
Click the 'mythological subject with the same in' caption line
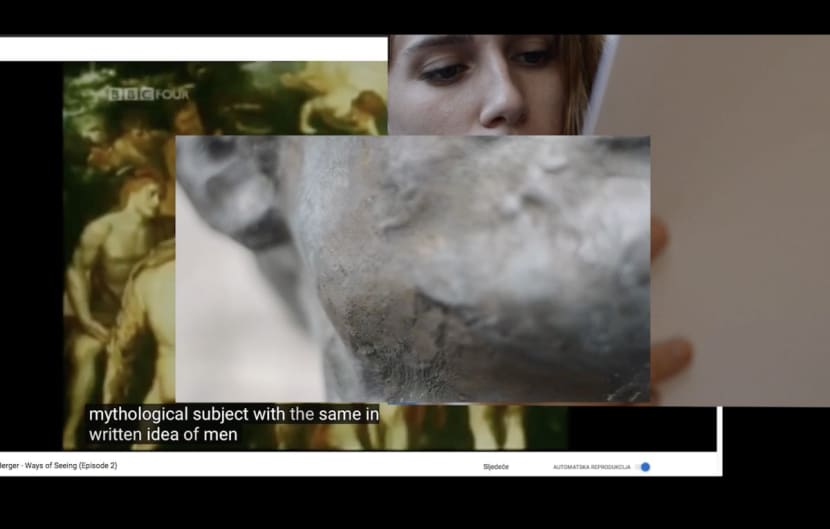point(233,414)
